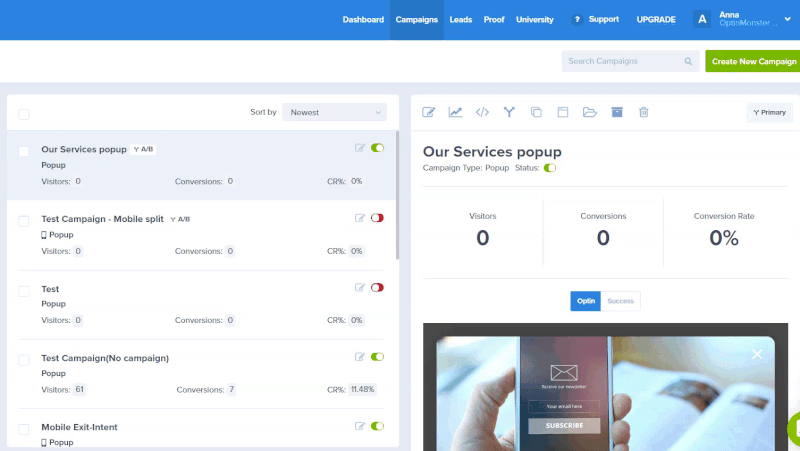Open the Leads menu item
The image size is (800, 451).
(x=461, y=19)
